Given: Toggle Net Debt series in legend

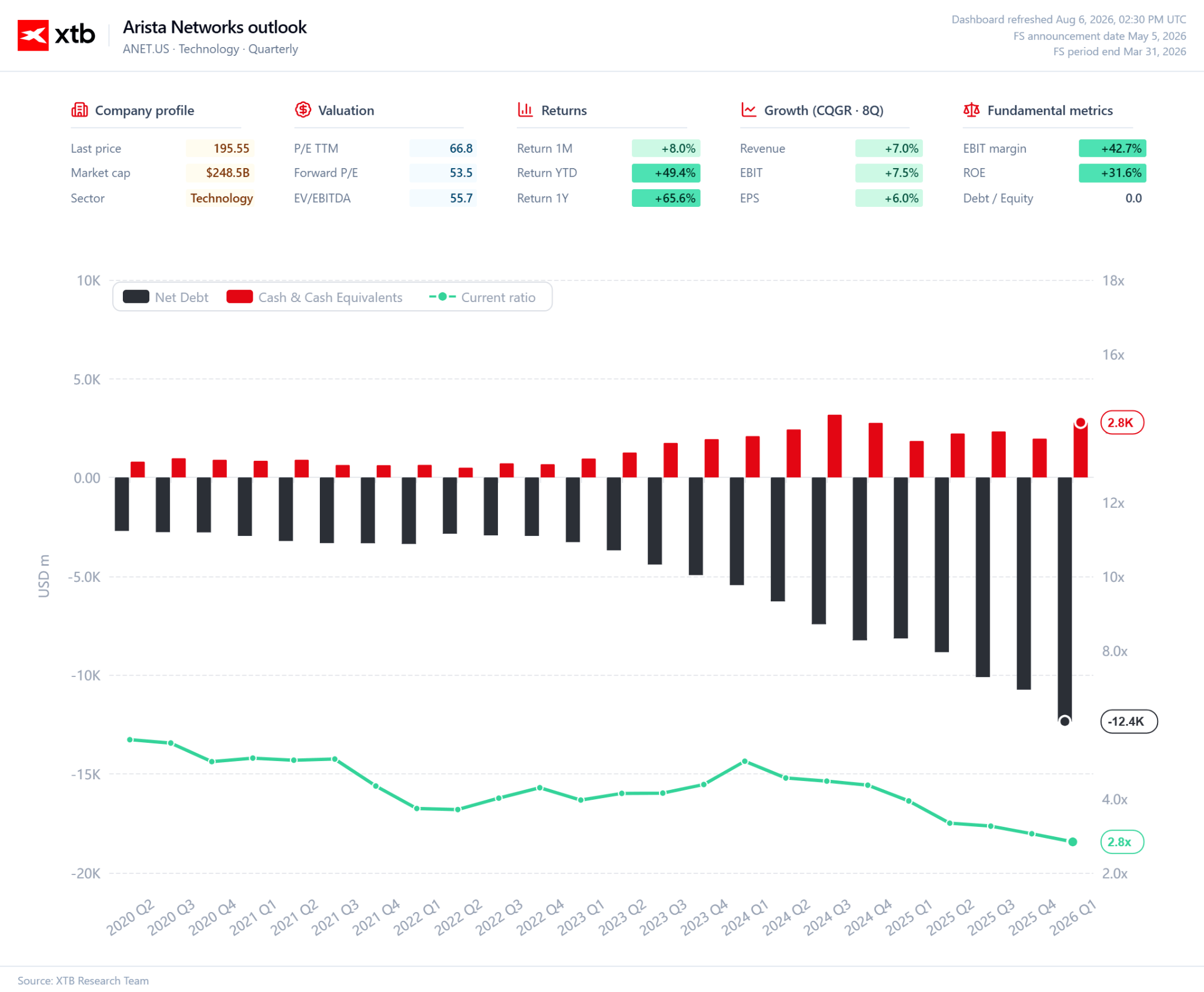Looking at the screenshot, I should coord(166,297).
